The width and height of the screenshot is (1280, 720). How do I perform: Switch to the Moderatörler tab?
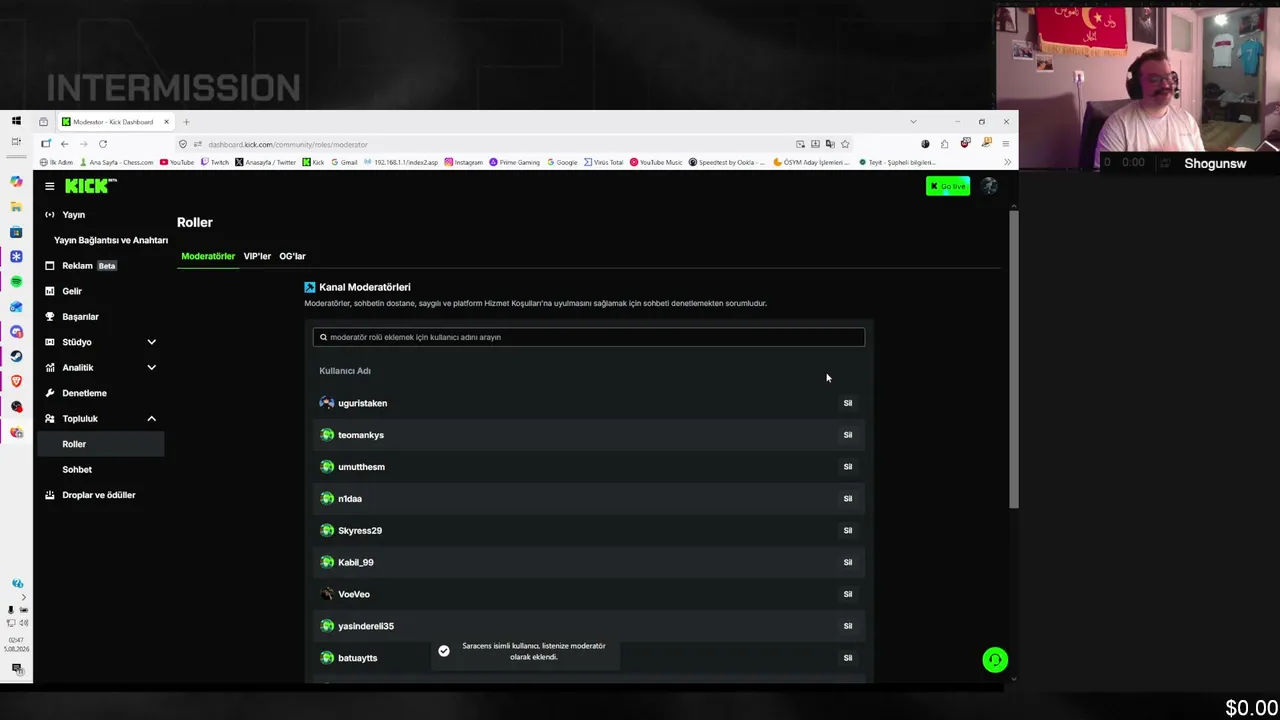pos(208,256)
